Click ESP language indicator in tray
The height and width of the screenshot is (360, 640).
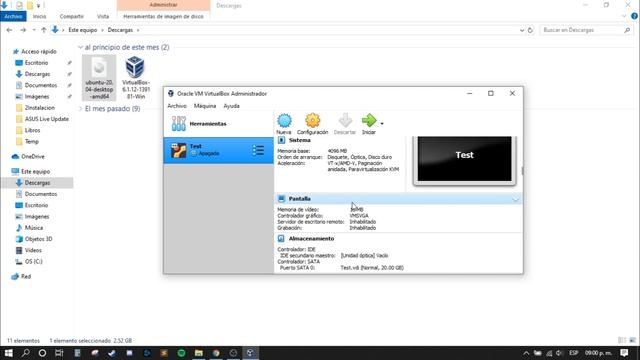tap(573, 353)
